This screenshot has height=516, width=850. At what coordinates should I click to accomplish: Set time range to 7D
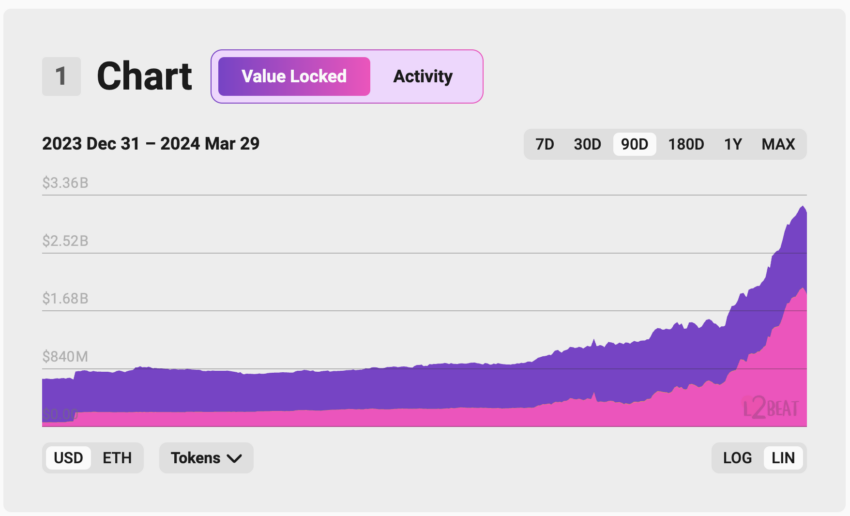point(545,144)
